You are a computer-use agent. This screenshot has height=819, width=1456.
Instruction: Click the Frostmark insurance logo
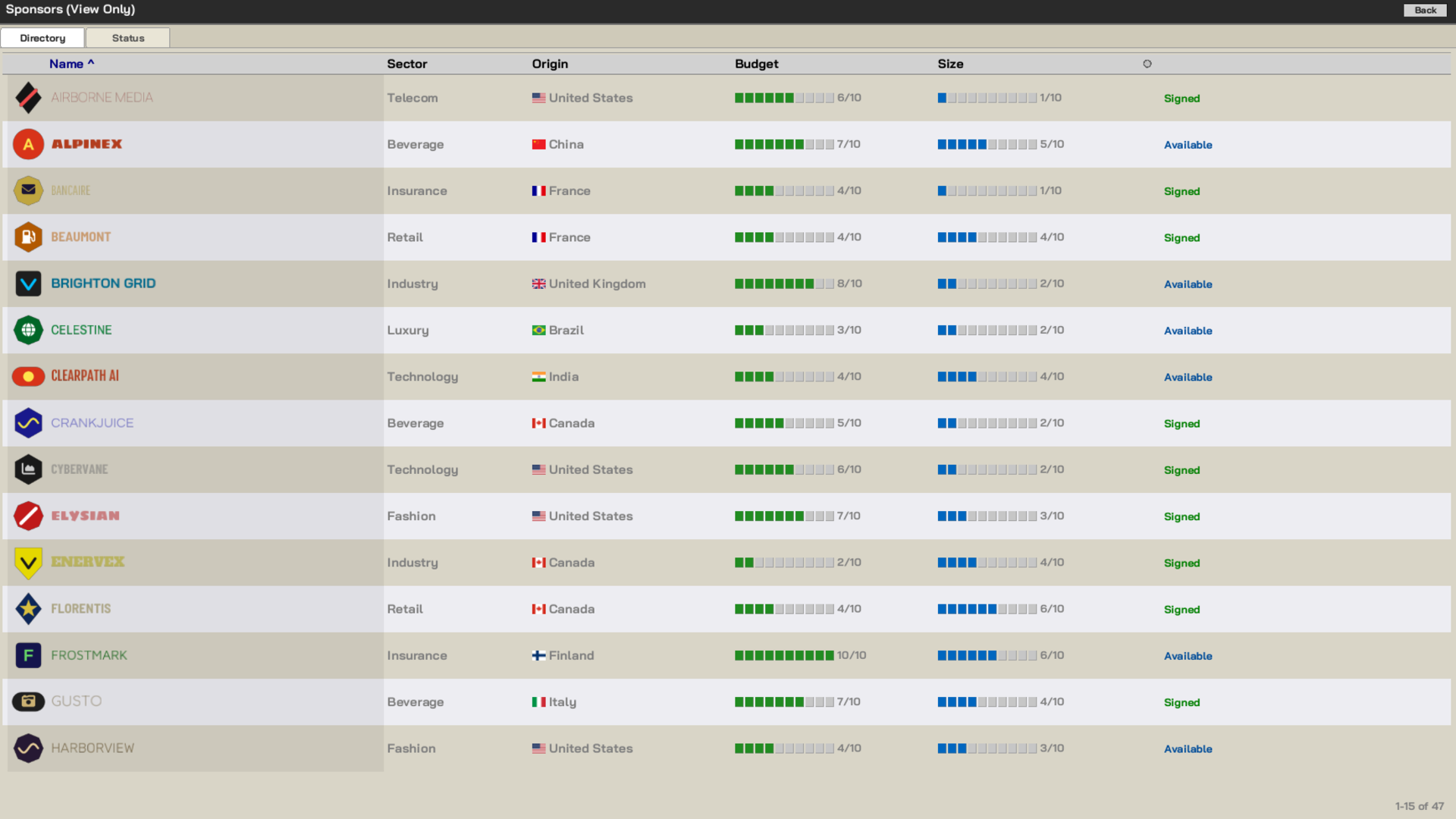28,655
